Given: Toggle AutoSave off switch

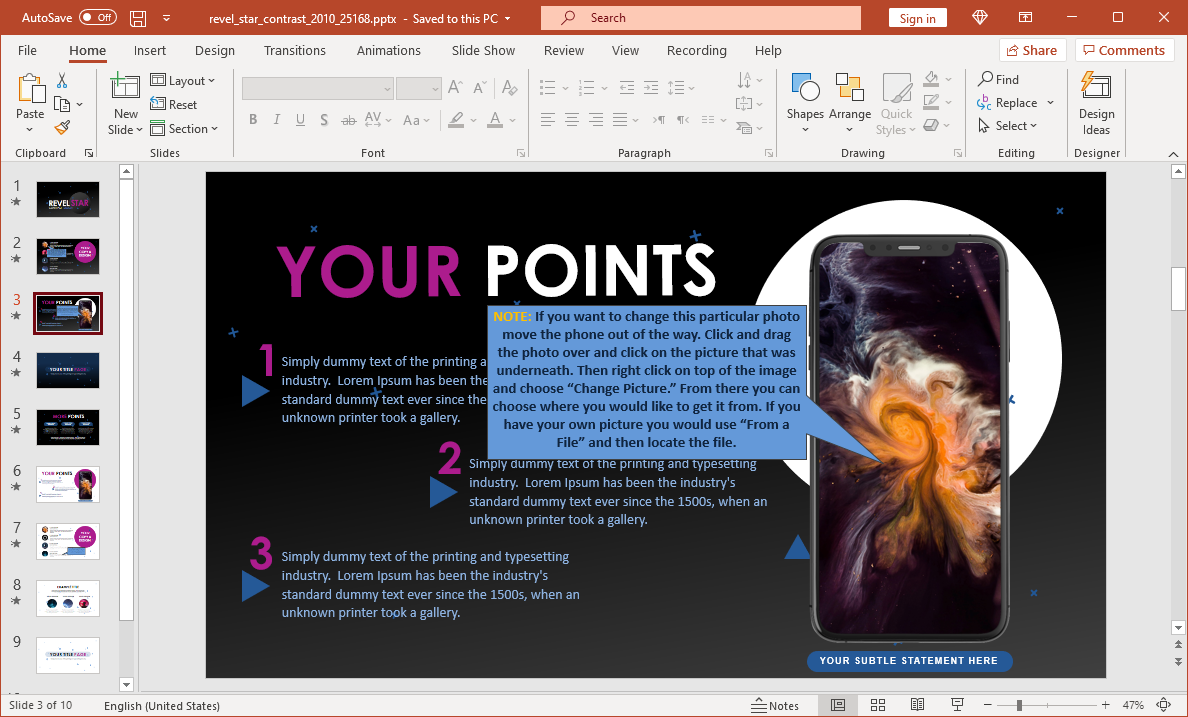Looking at the screenshot, I should (97, 18).
